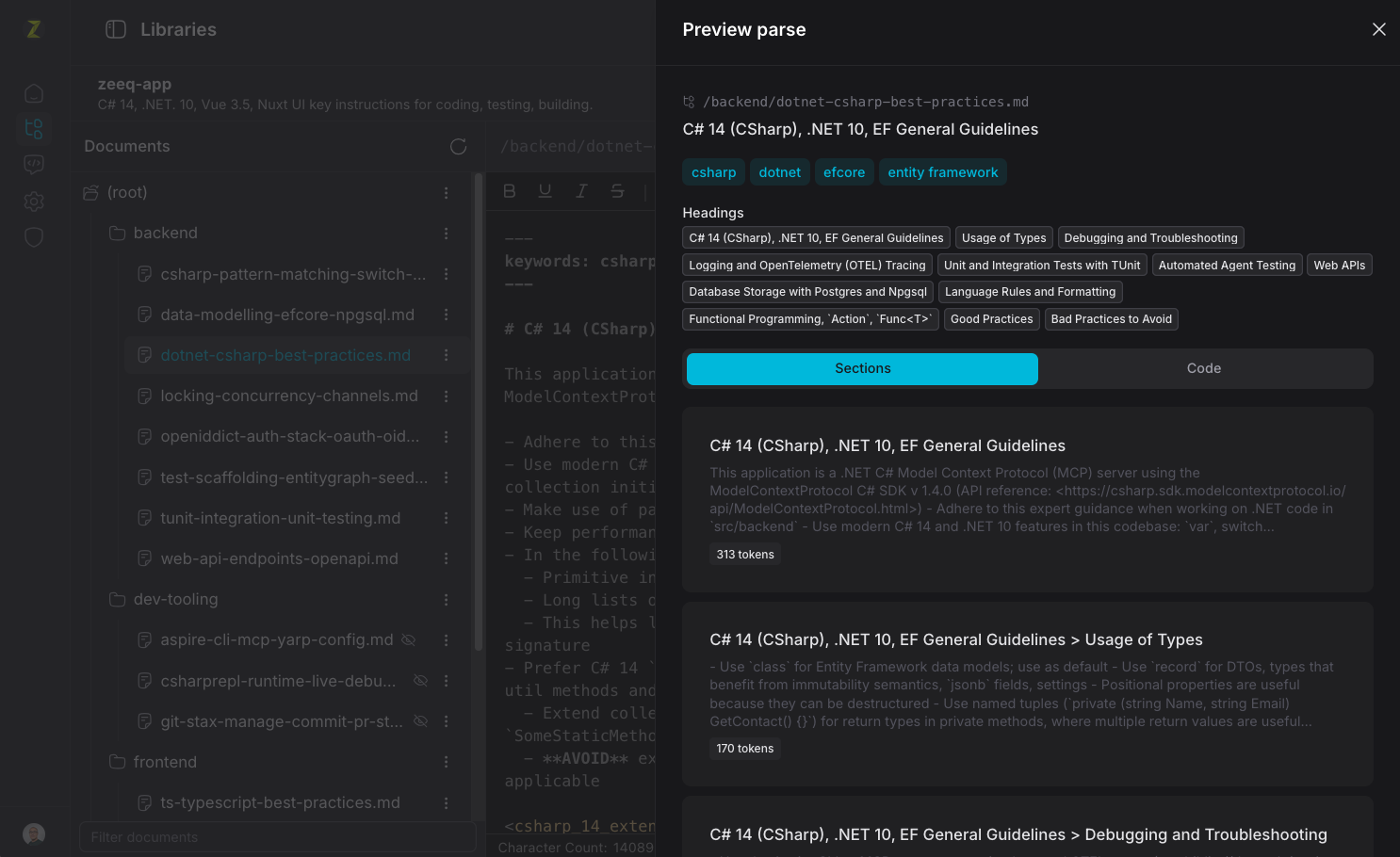This screenshot has height=857, width=1400.
Task: Toggle the sidebar panel icon beside Libraries
Action: click(116, 29)
